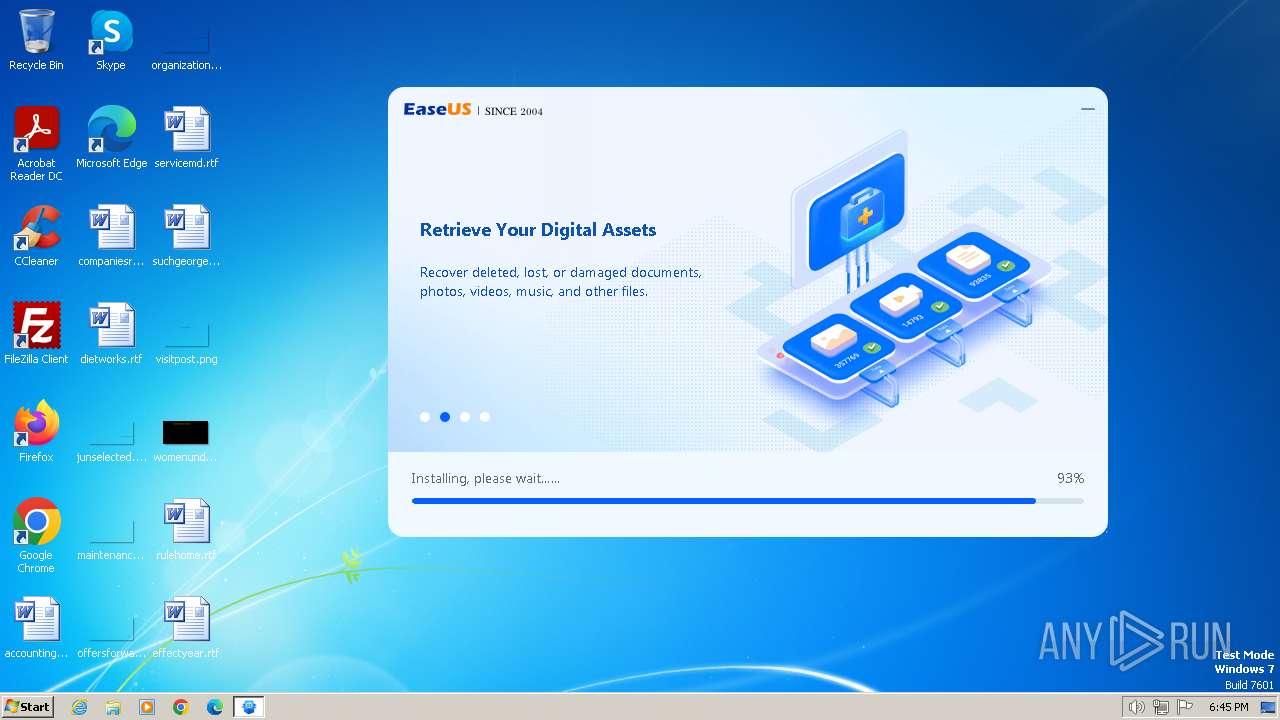Select the suchgeorge... document icon
Screen dimensions: 1280x720
186,236
